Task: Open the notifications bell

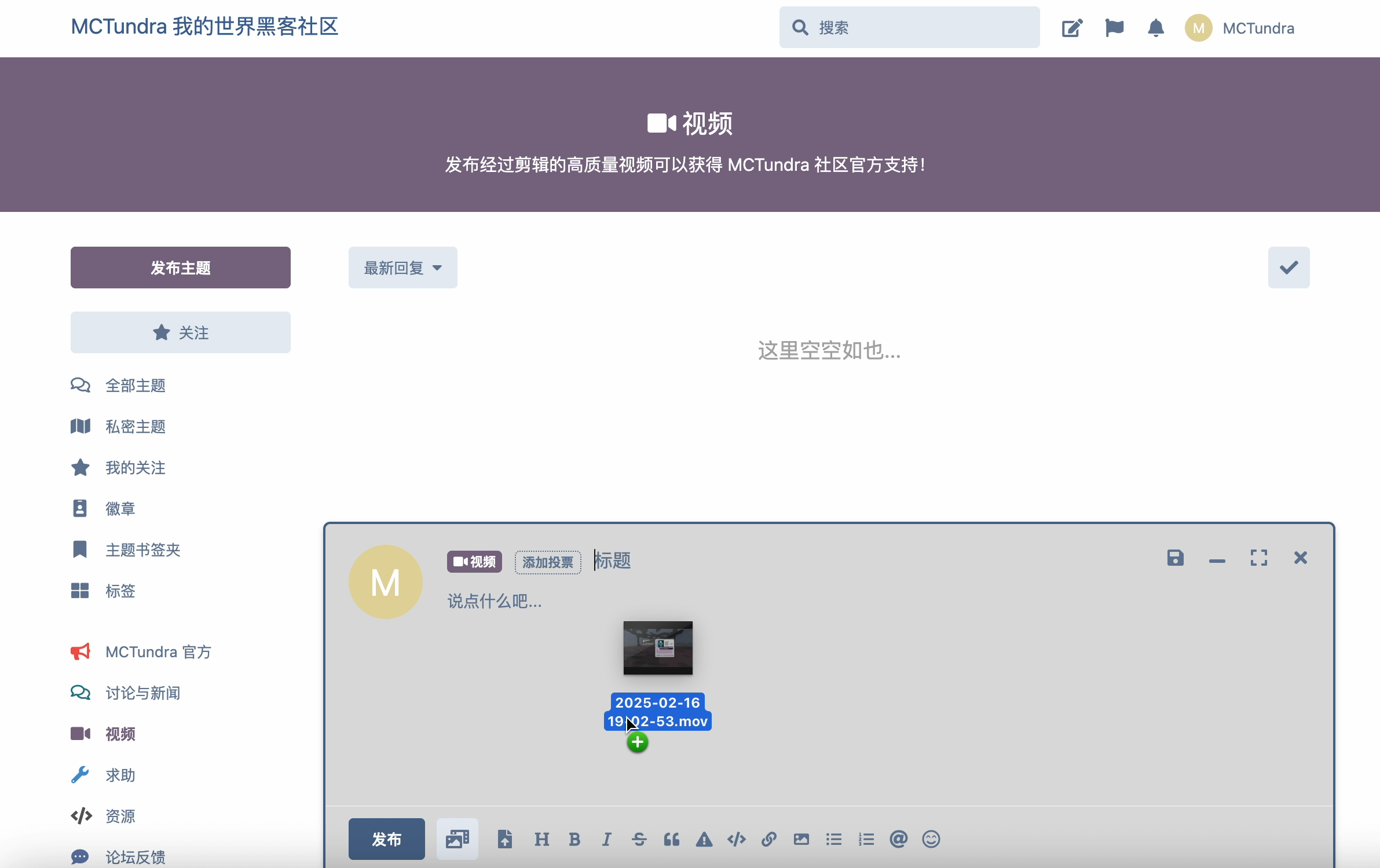Action: (x=1155, y=28)
